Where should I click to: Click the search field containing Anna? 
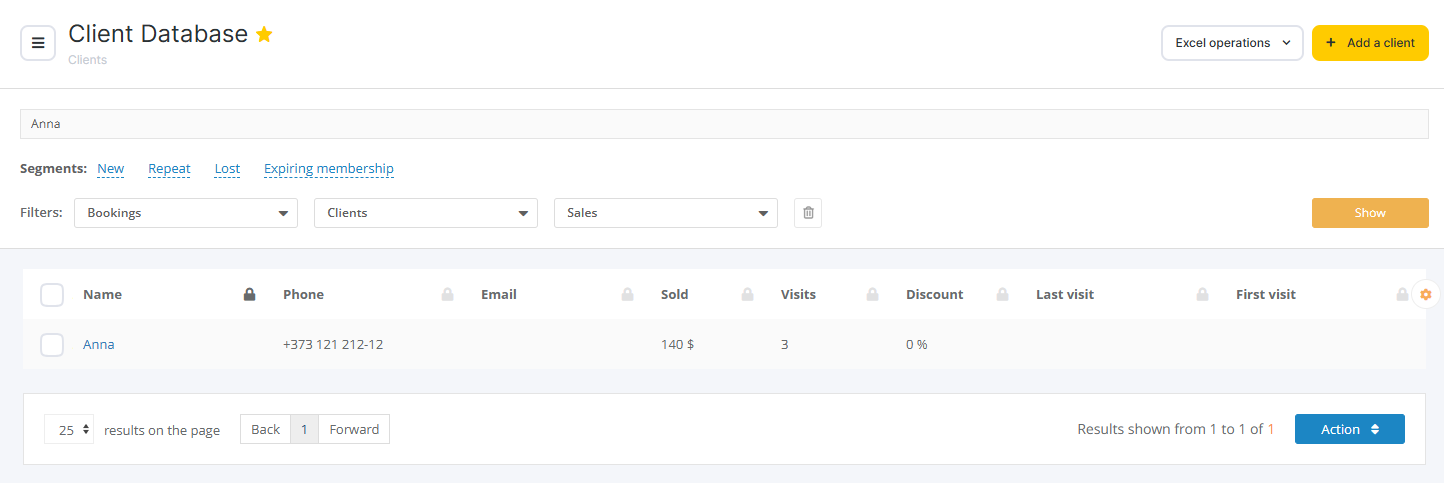pyautogui.click(x=724, y=124)
